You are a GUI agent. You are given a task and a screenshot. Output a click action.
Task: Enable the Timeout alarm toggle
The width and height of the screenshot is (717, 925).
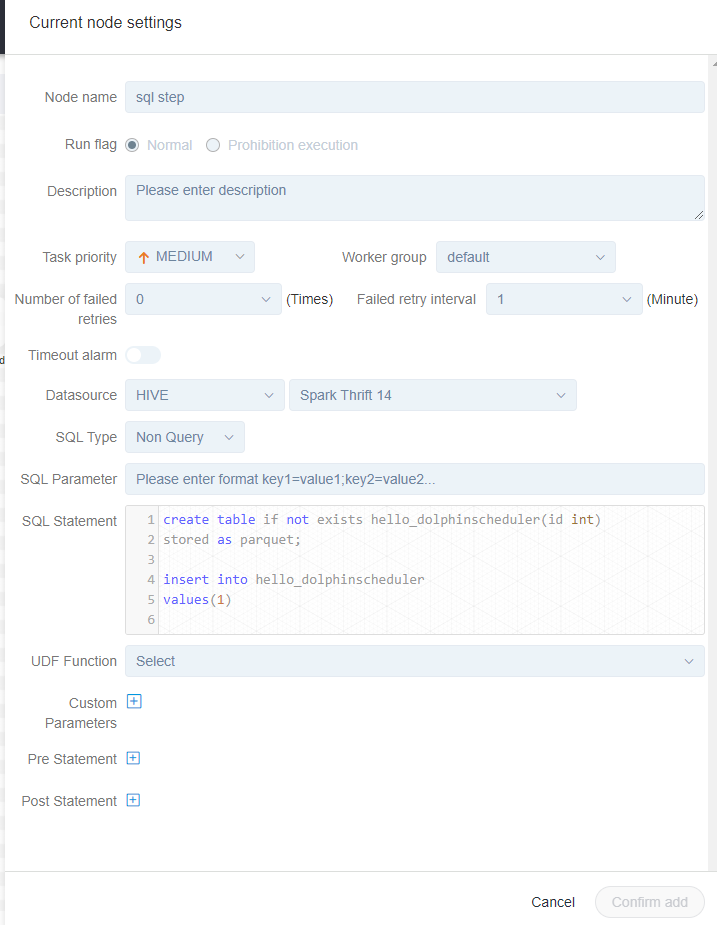[143, 355]
